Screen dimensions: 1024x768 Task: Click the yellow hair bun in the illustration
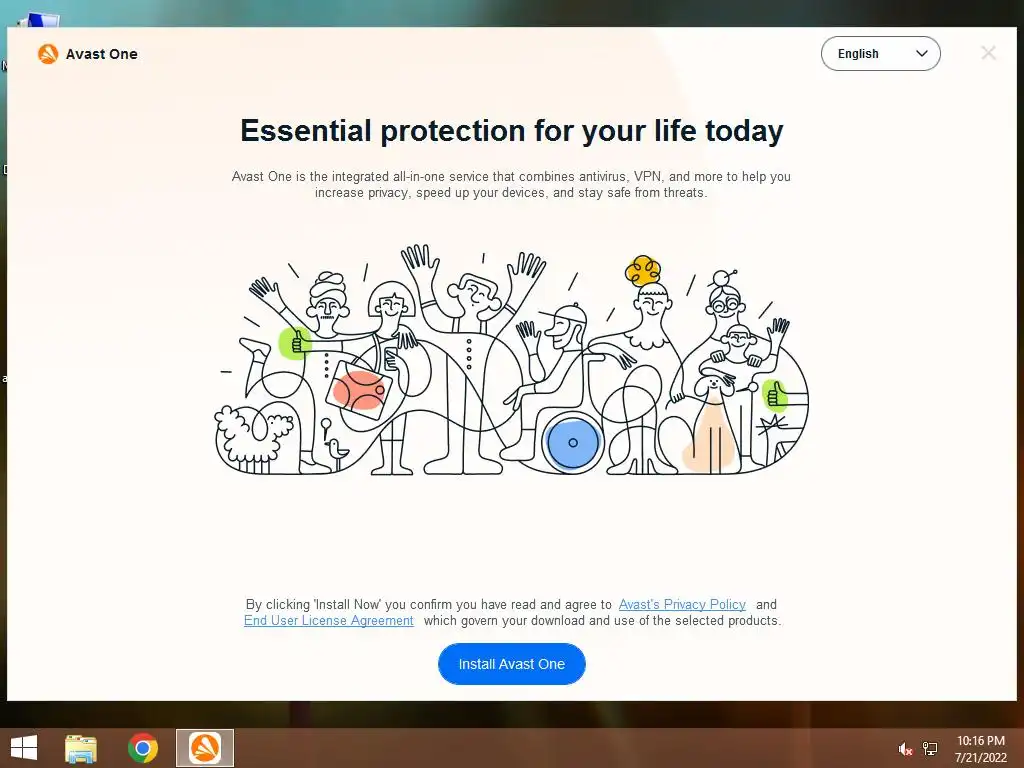[643, 270]
